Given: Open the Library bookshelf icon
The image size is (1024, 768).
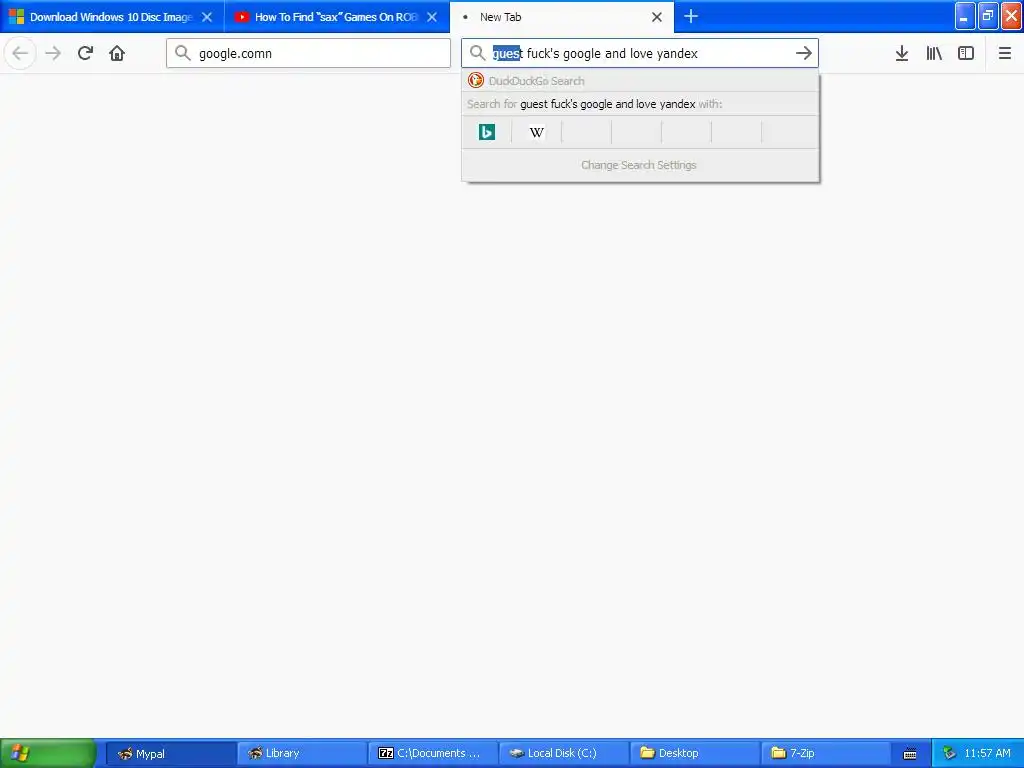Looking at the screenshot, I should 934,53.
